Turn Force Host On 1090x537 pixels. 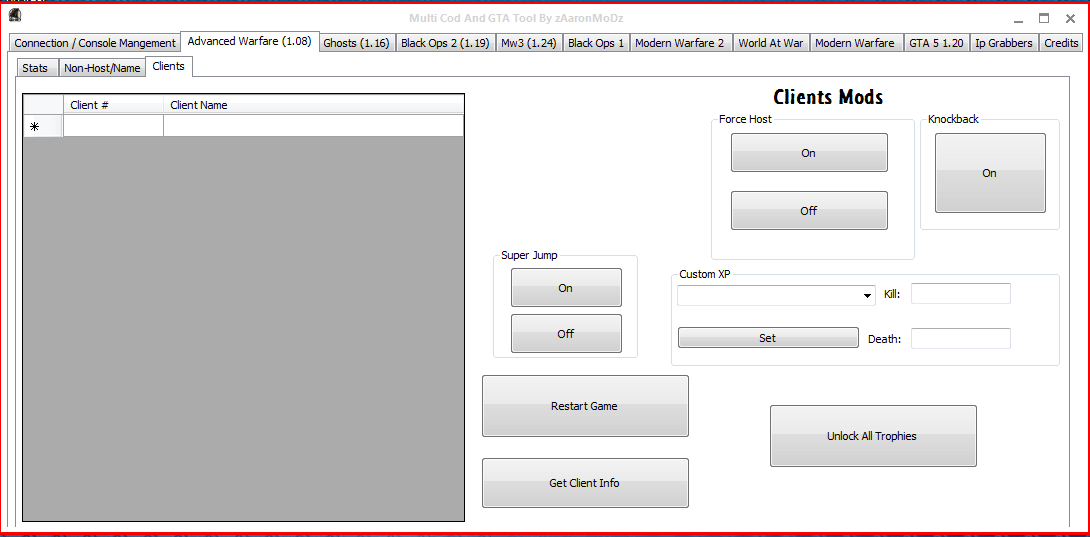click(809, 152)
